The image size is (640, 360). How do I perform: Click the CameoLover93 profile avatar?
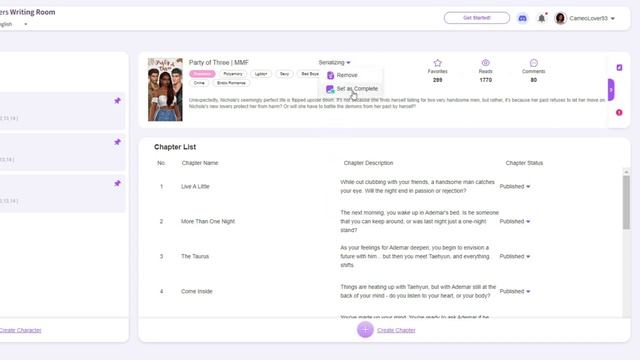point(560,18)
